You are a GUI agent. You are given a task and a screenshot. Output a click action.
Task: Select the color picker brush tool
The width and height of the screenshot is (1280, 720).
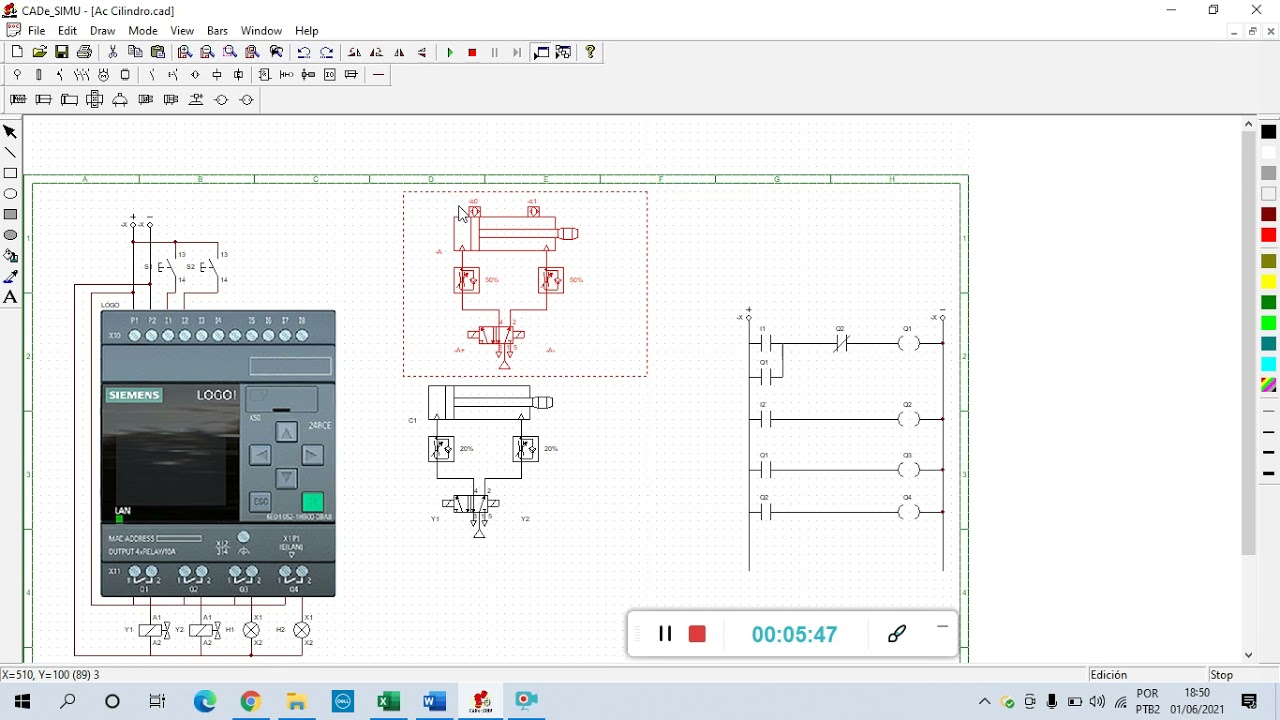pos(11,277)
